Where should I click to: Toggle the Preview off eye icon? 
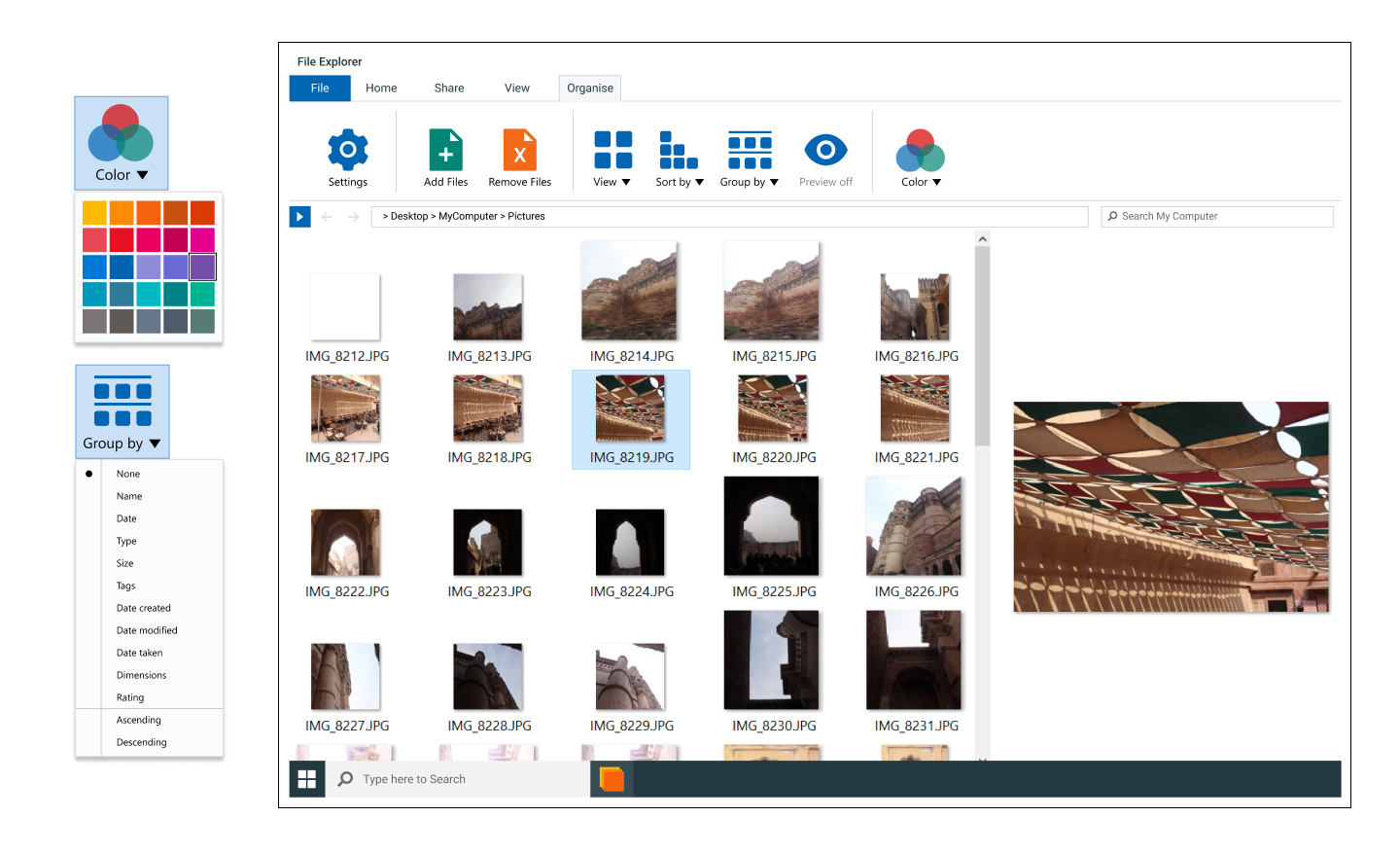(x=826, y=150)
